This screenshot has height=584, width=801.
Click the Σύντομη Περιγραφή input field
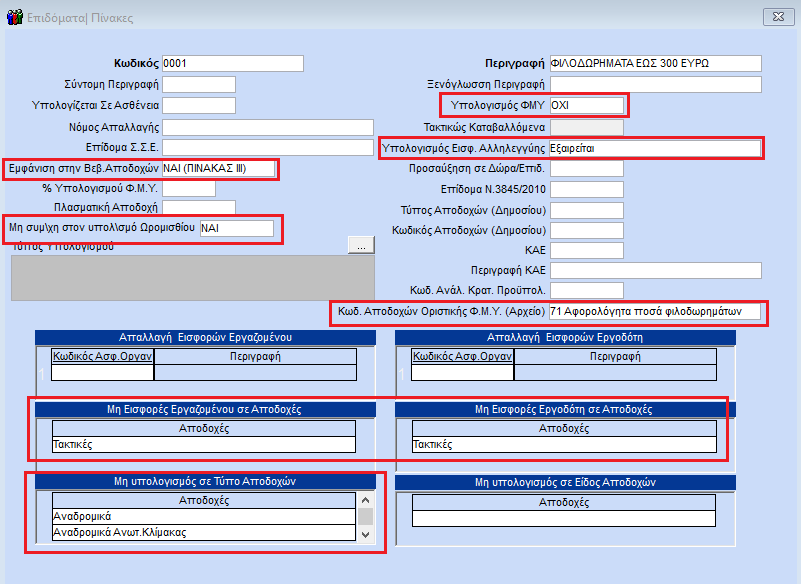pos(198,85)
